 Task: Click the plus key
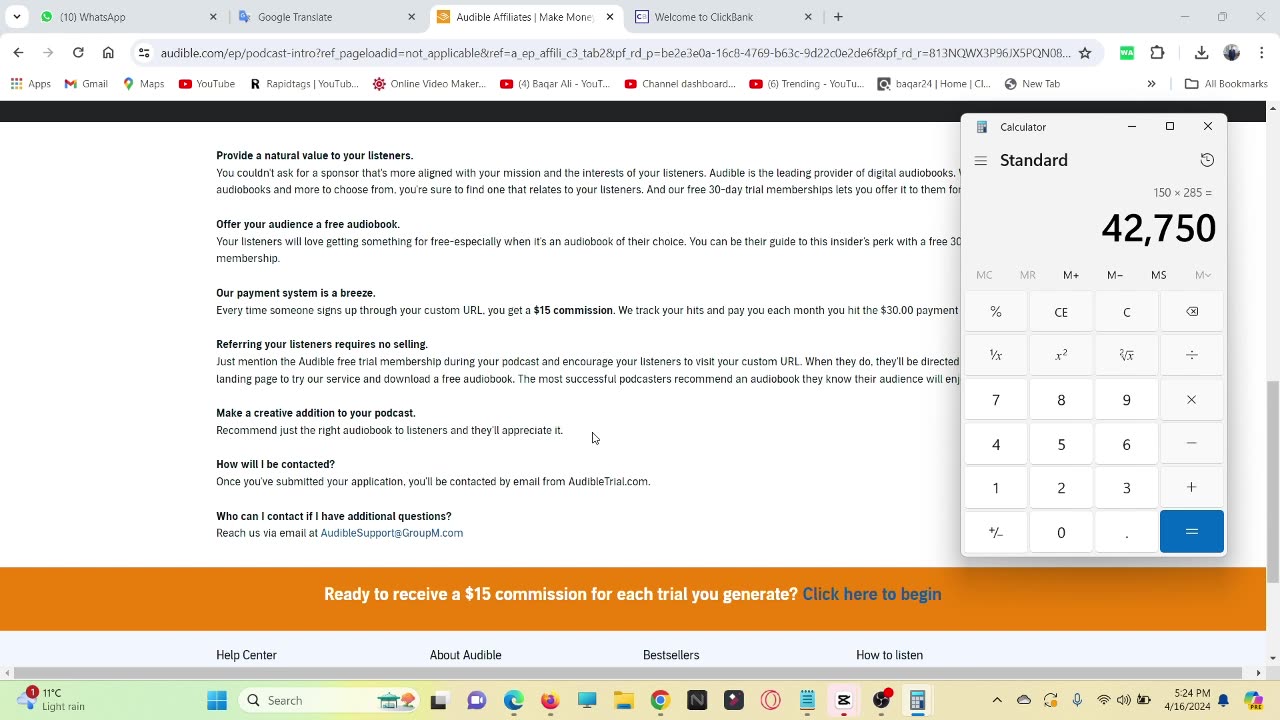click(1192, 488)
